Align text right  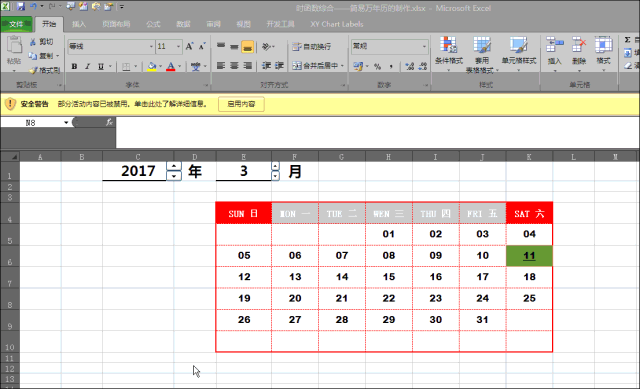[x=247, y=65]
